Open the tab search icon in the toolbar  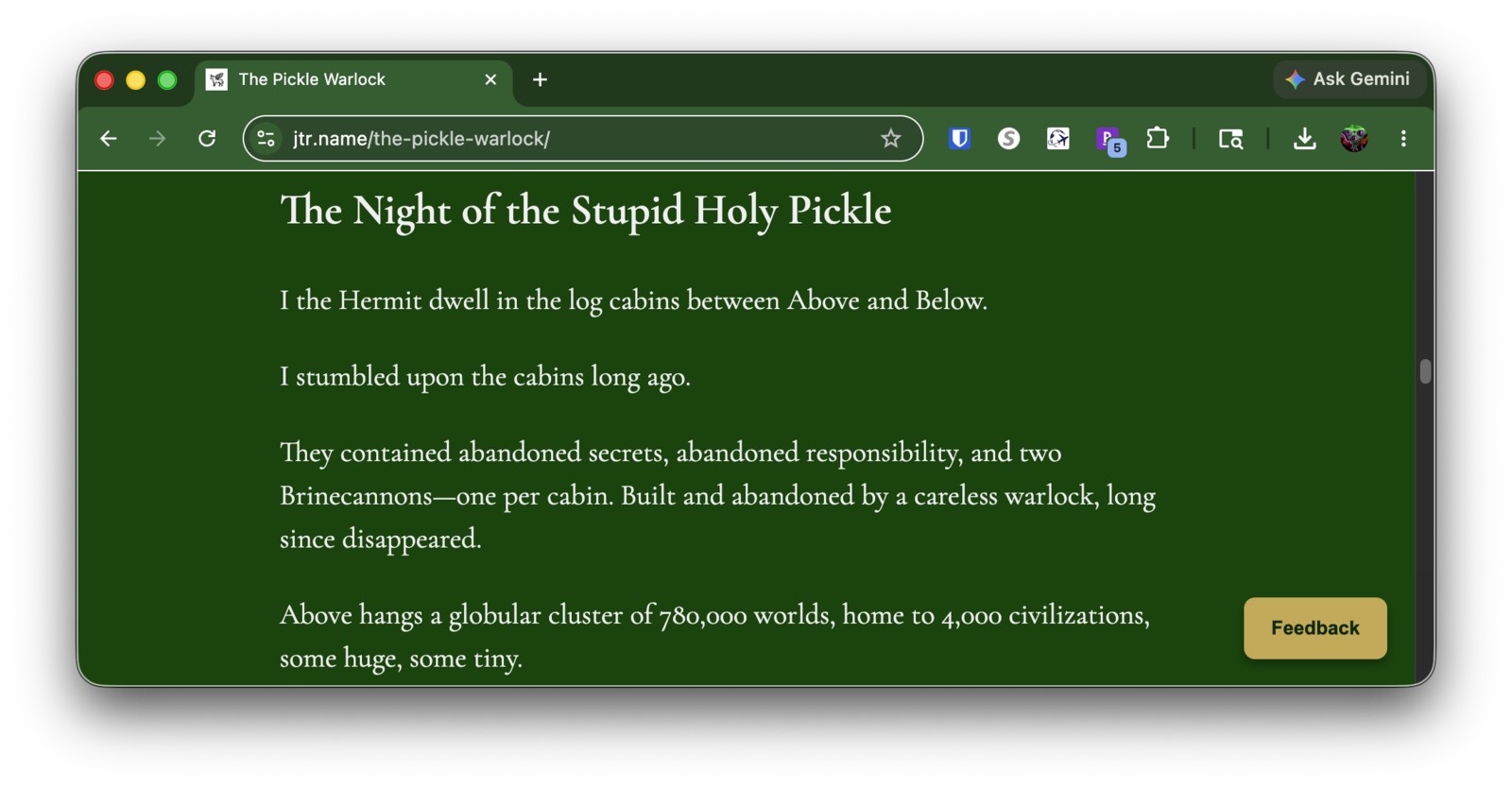click(x=1230, y=139)
